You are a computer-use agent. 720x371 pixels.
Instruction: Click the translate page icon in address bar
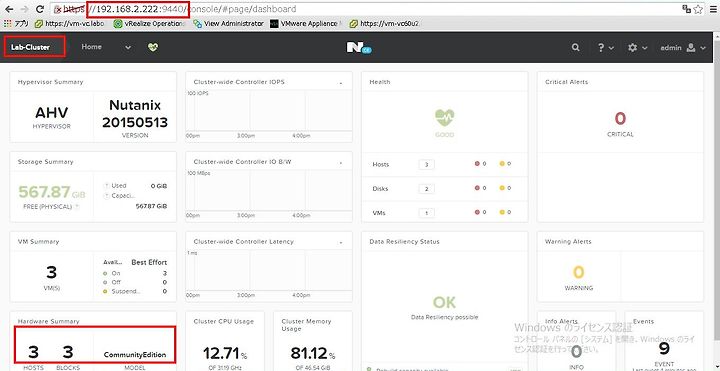click(687, 9)
